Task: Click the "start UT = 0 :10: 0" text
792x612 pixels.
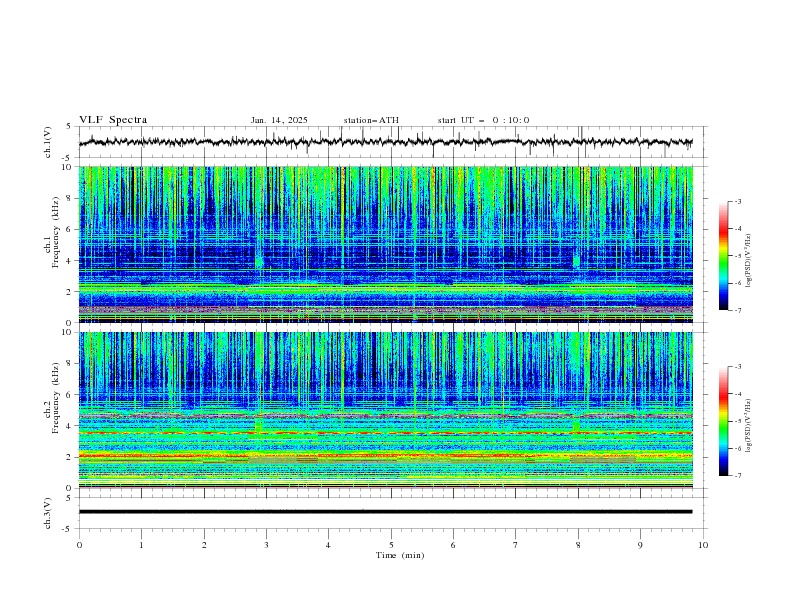Action: click(483, 120)
